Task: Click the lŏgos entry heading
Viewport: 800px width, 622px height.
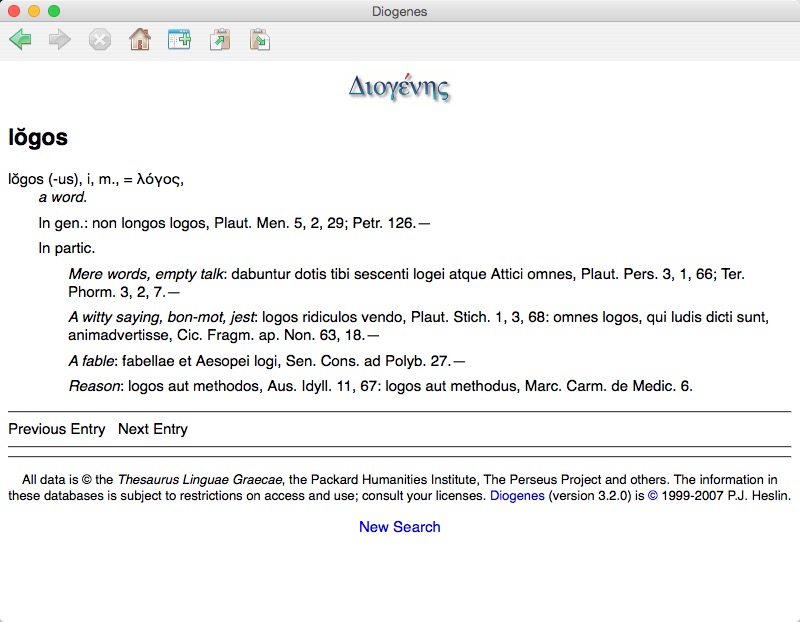Action: coord(38,137)
